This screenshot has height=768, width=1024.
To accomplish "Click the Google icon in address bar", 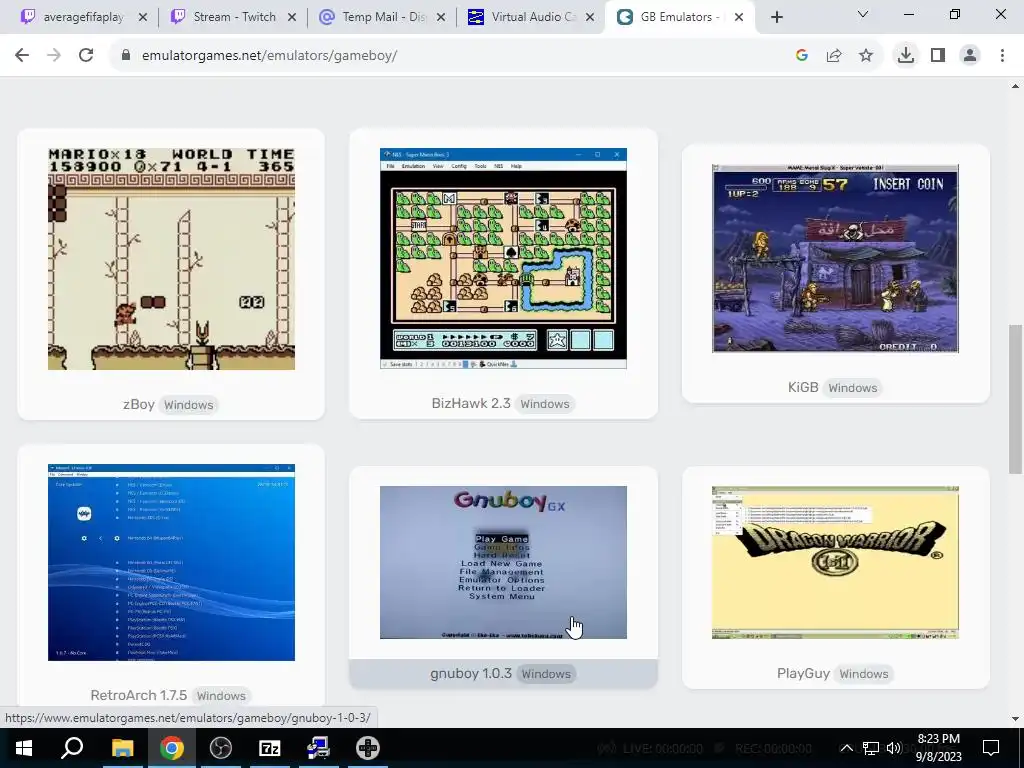I will [x=802, y=56].
